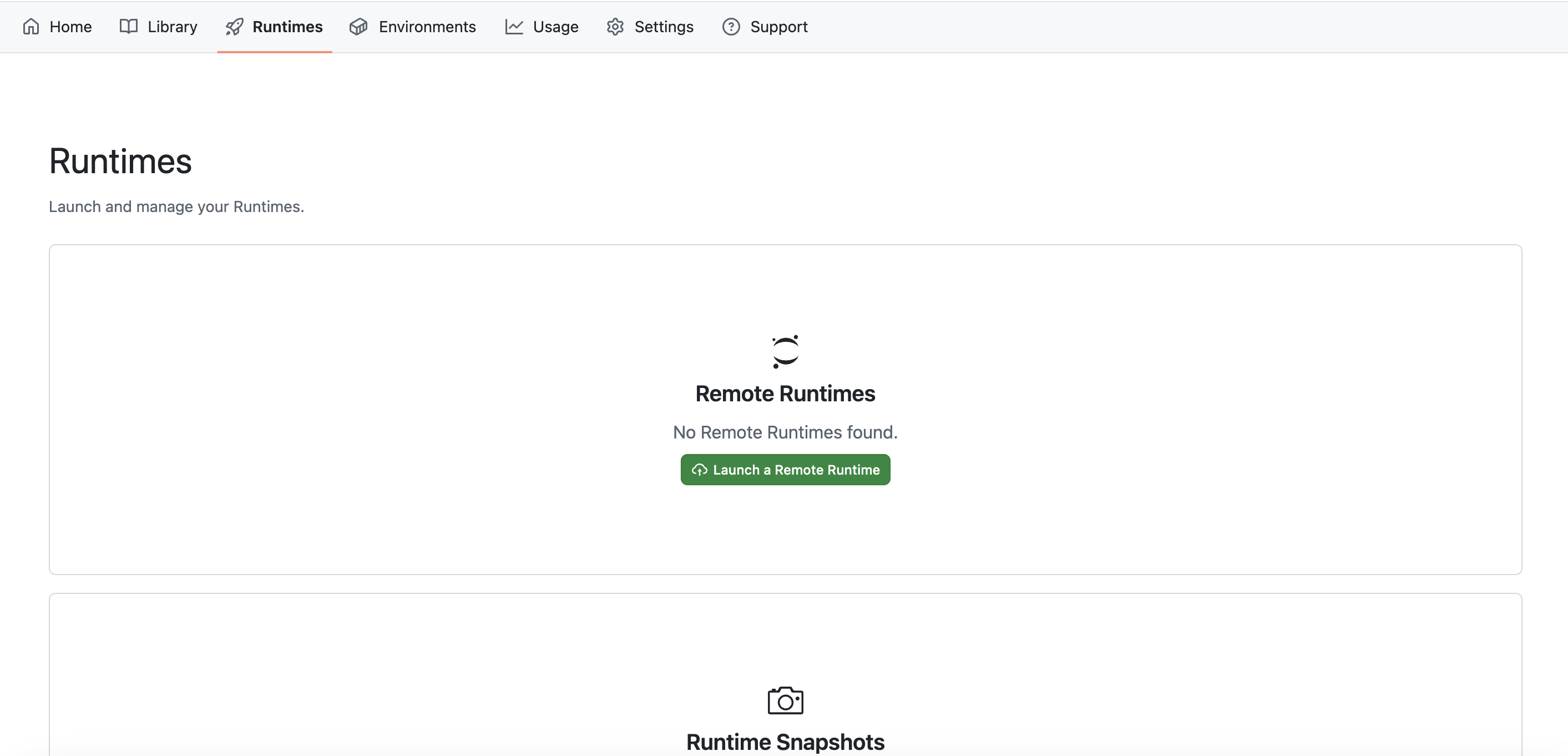Screen dimensions: 1568x756
Task: Click 'No Remote Runtimes found.' message
Action: 785,432
